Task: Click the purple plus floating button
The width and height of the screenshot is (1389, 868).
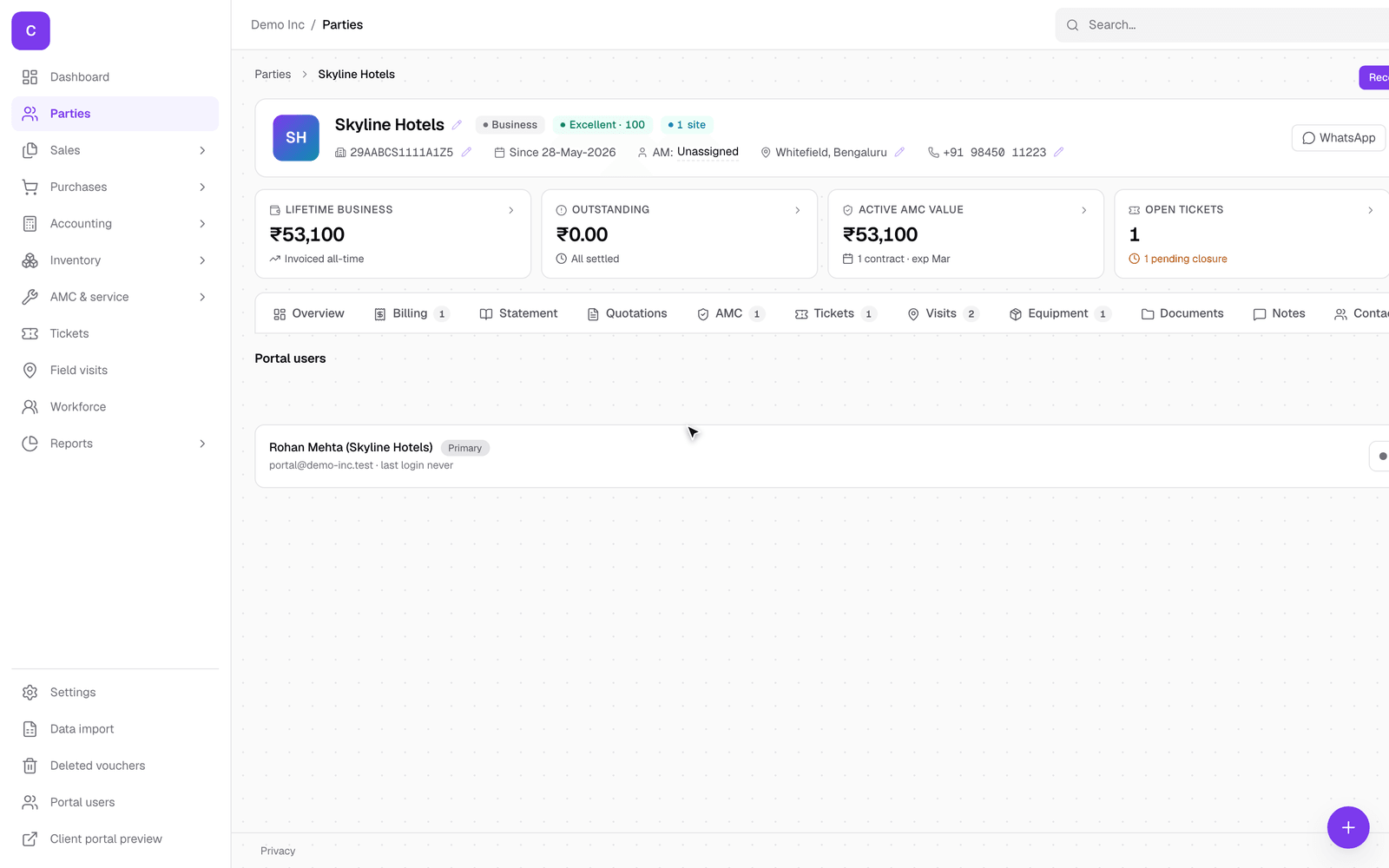Action: 1347,827
